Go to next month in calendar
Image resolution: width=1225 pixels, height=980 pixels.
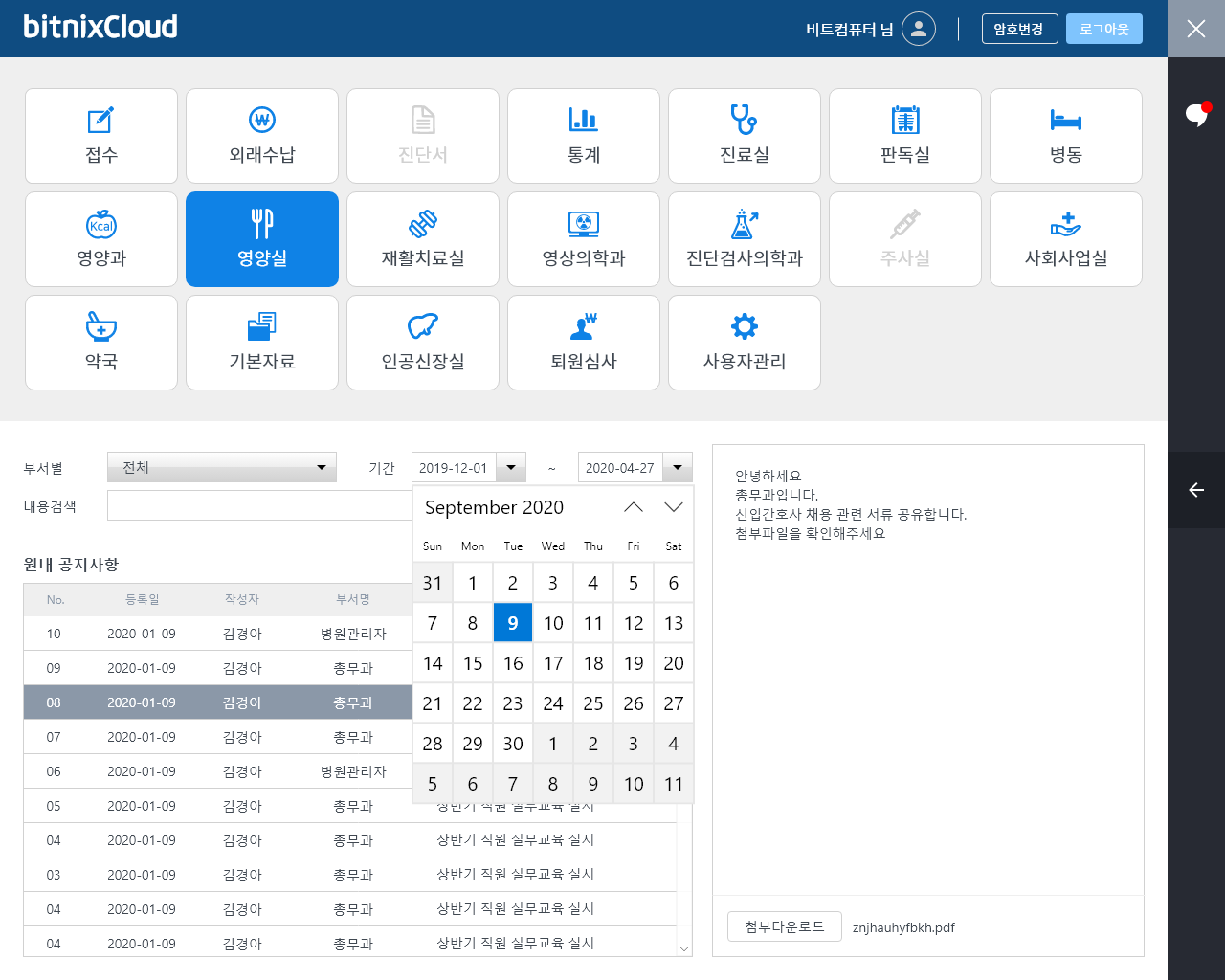coord(674,507)
